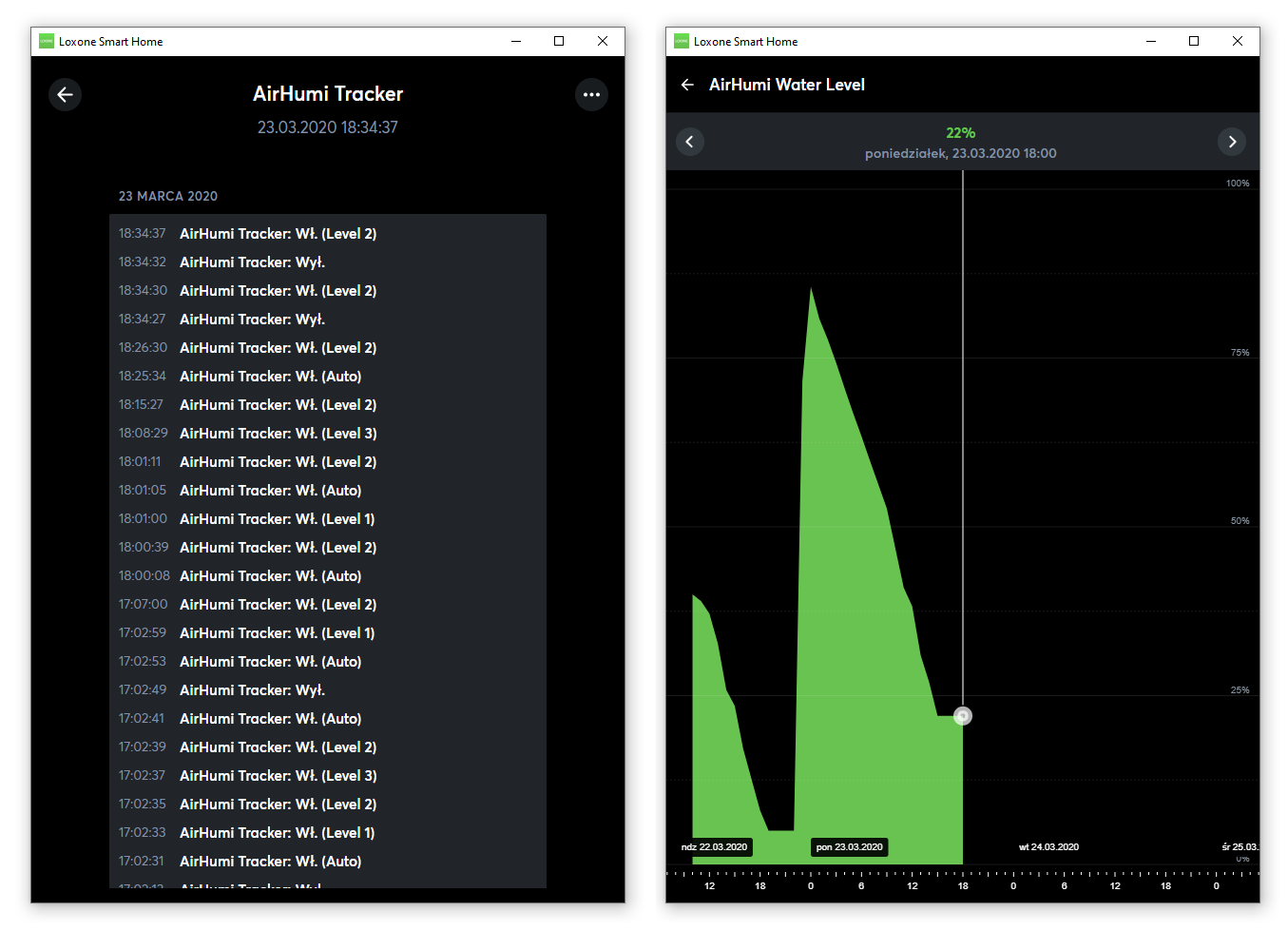1288x931 pixels.
Task: Show previous period in Water Level chart
Action: (690, 142)
